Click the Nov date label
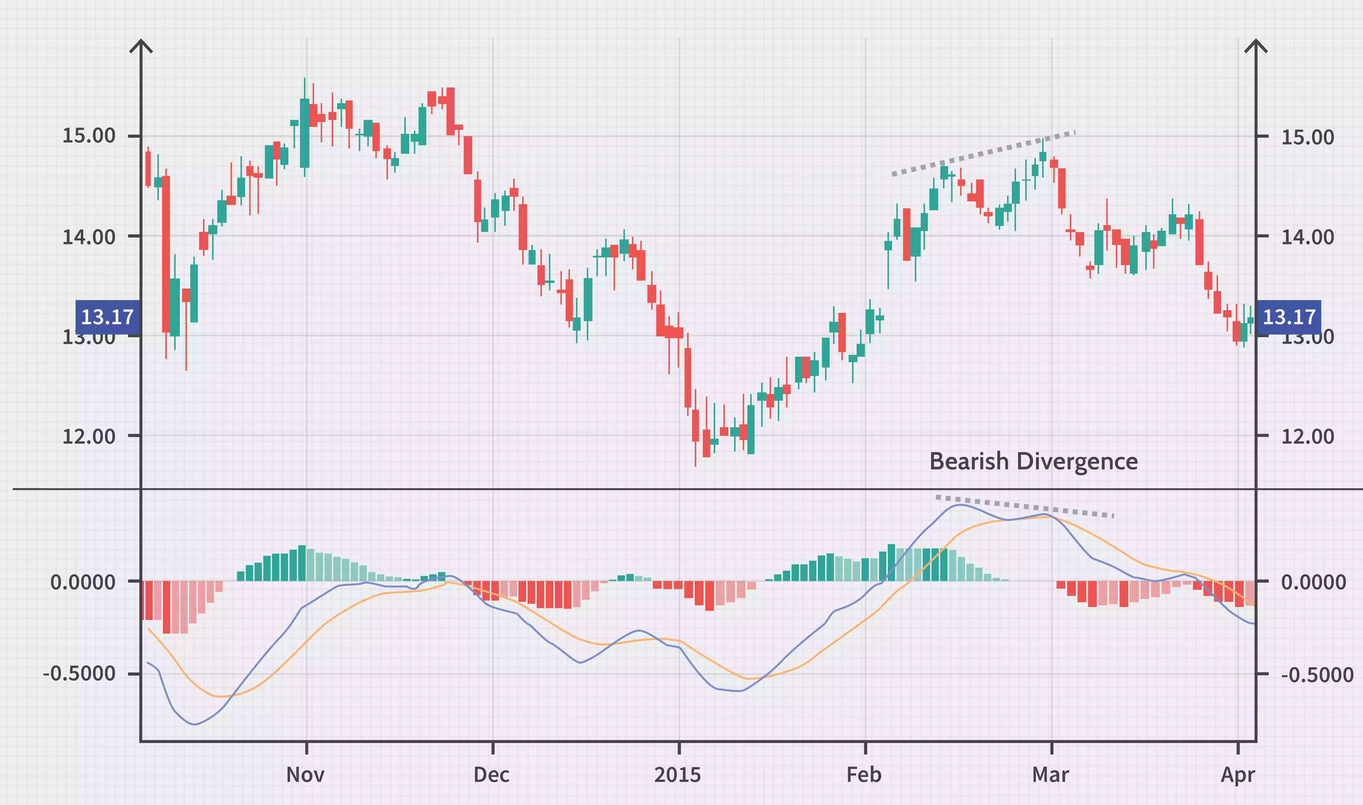 pos(305,775)
